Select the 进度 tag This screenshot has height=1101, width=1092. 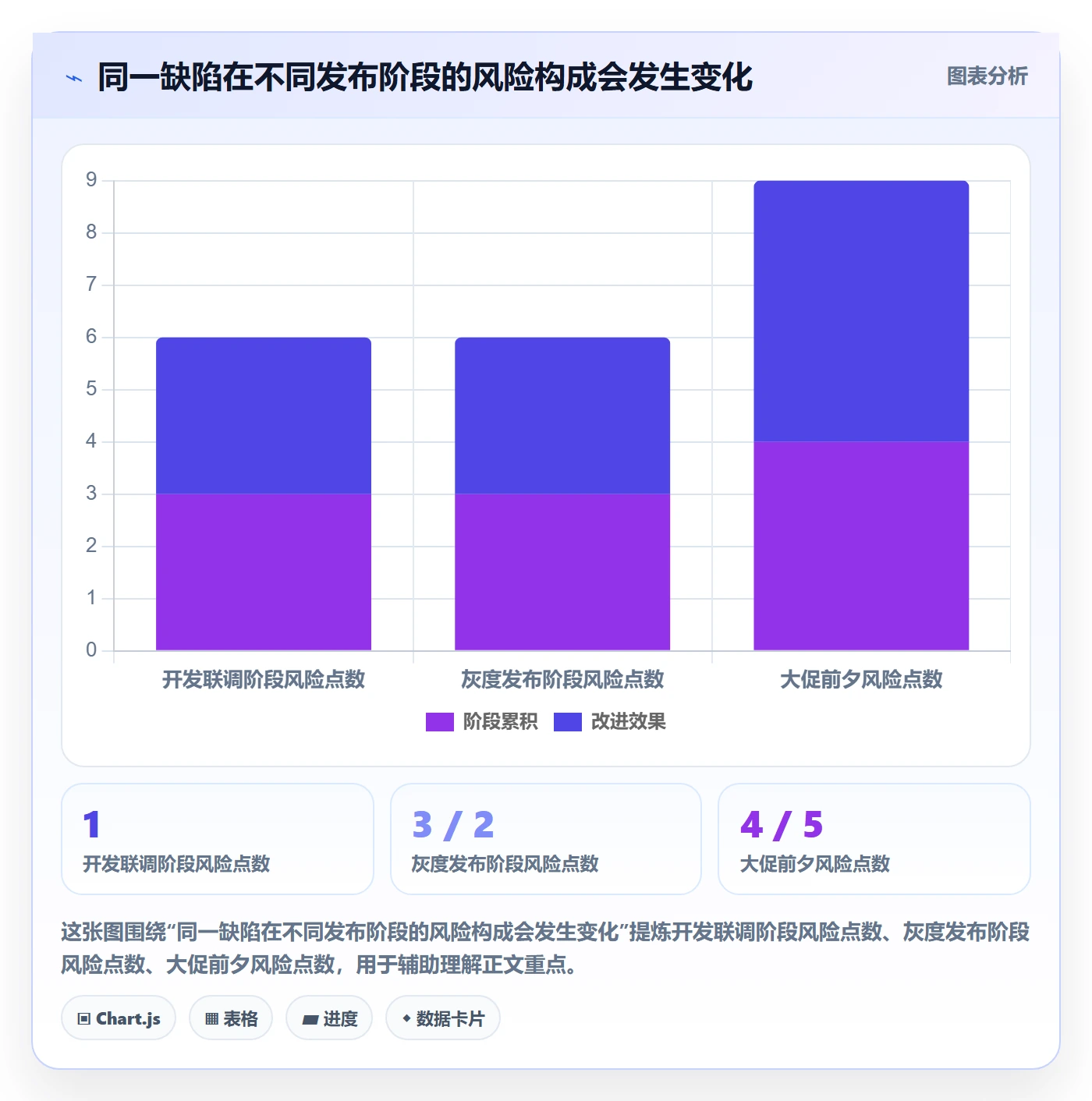tap(329, 1018)
